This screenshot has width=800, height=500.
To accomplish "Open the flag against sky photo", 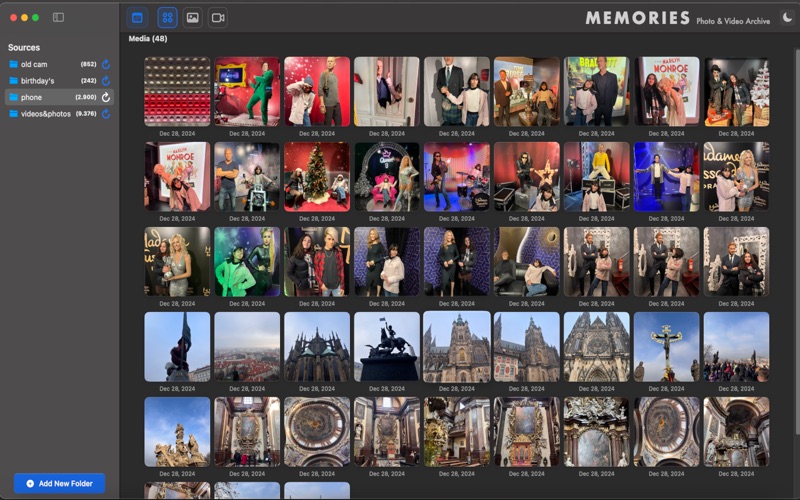I will (x=177, y=347).
